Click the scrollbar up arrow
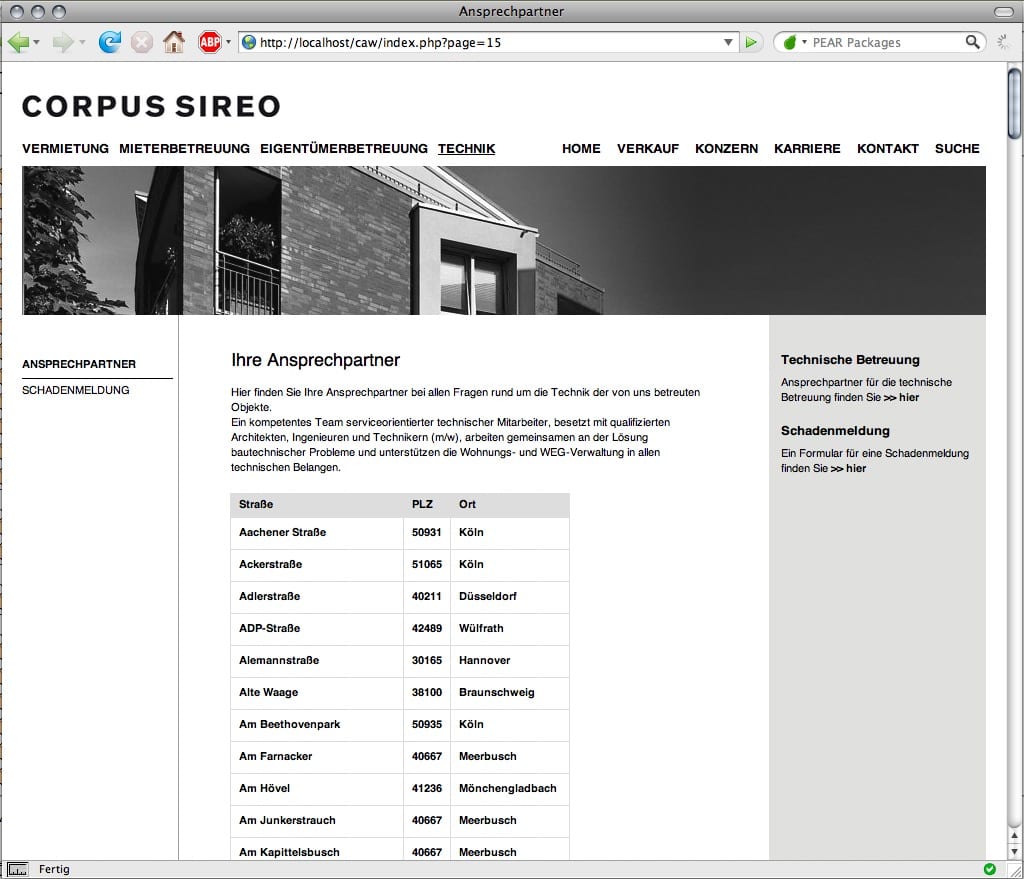Screen dimensions: 1024x879 point(1014,835)
